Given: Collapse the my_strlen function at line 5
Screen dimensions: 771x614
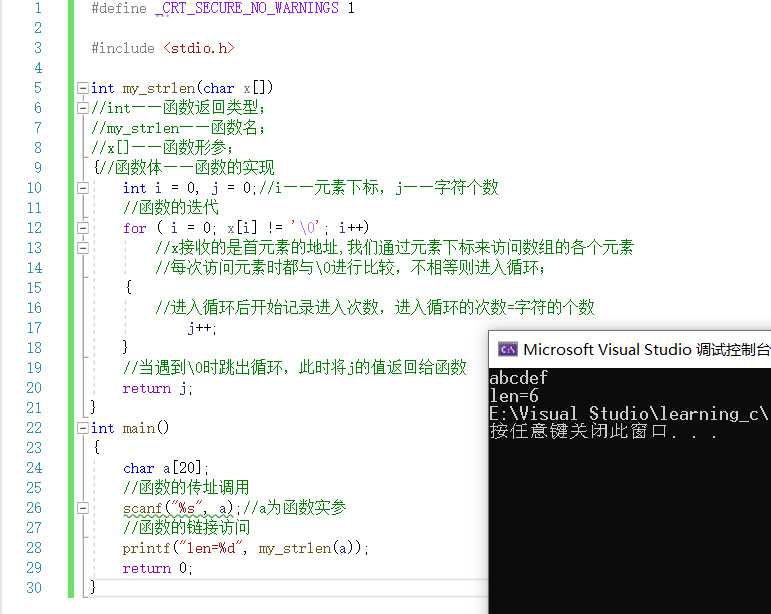Looking at the screenshot, I should 83,88.
